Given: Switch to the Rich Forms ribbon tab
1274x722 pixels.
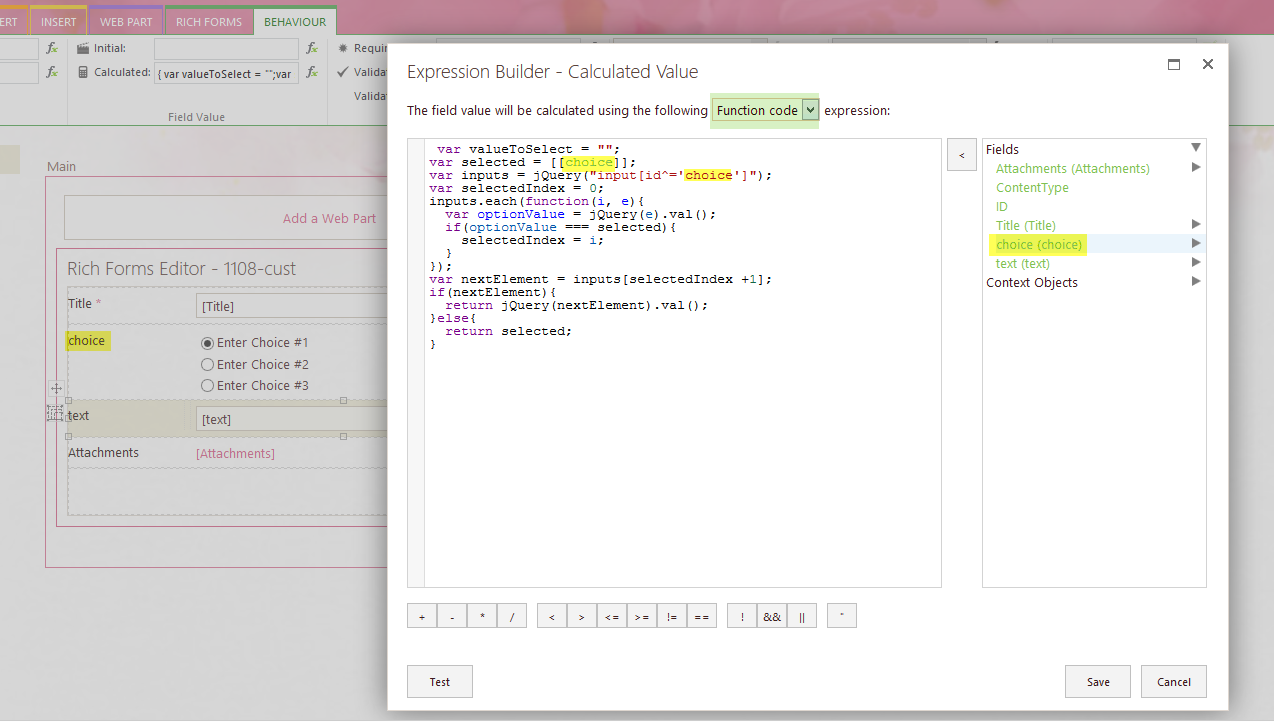Looking at the screenshot, I should coord(209,22).
